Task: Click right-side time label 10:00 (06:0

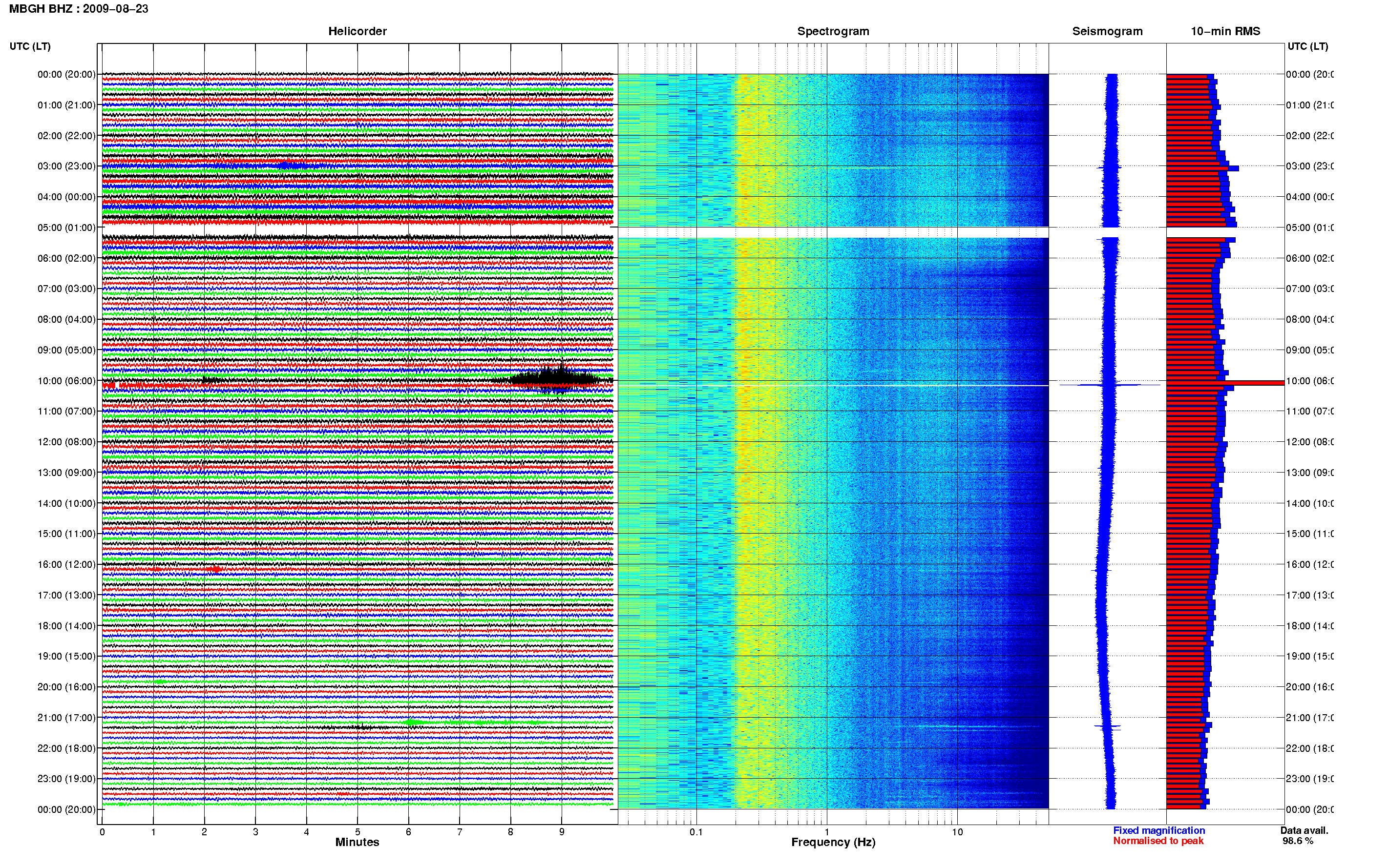Action: [x=1310, y=381]
